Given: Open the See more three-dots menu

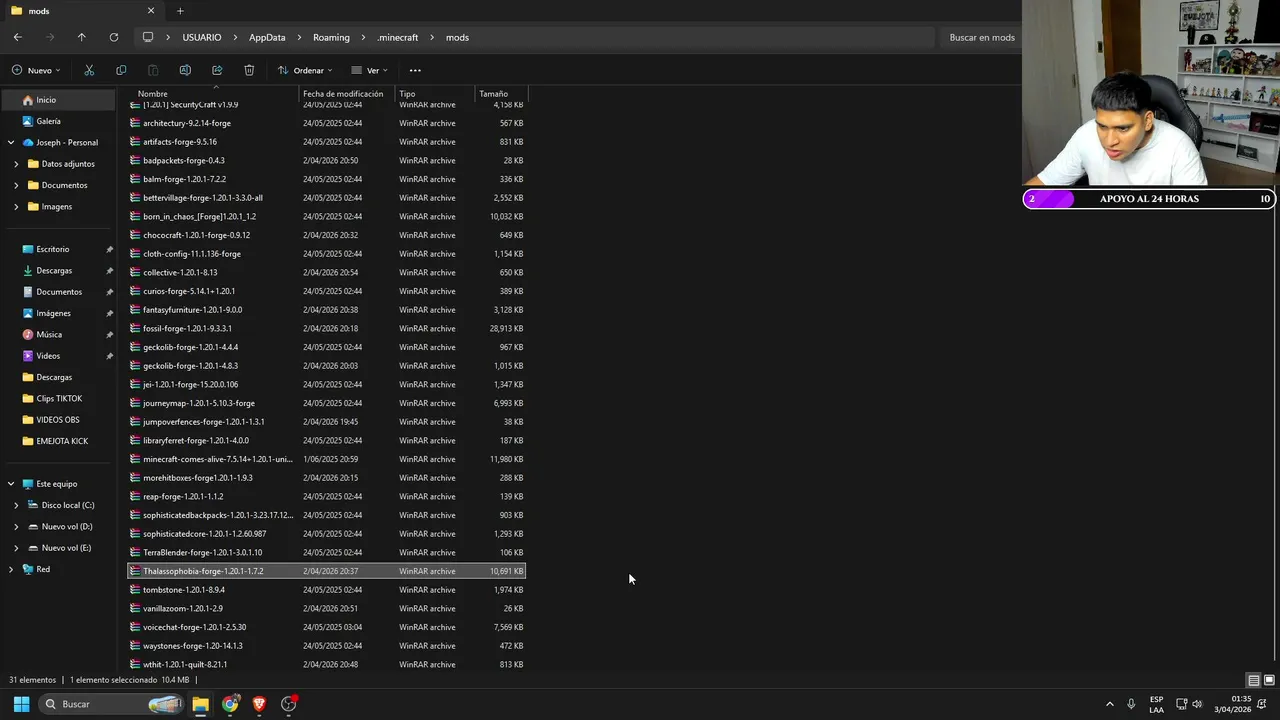Looking at the screenshot, I should click(x=415, y=70).
